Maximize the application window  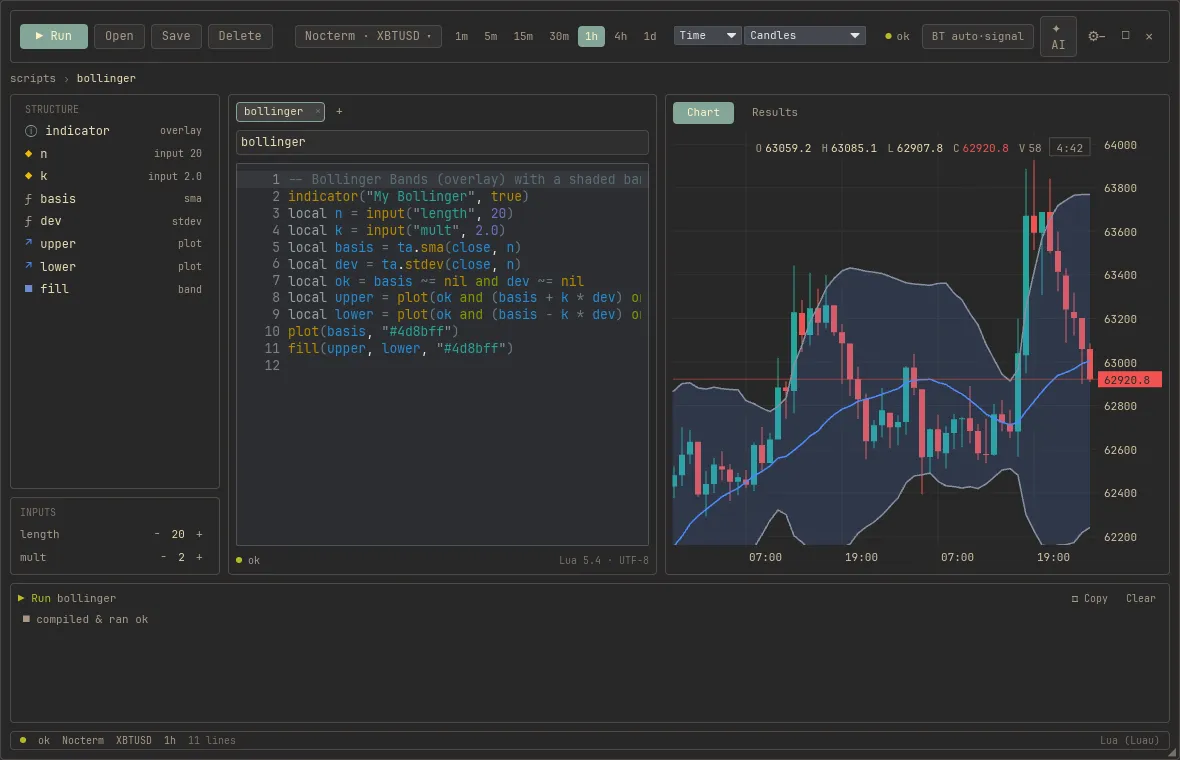[1126, 35]
